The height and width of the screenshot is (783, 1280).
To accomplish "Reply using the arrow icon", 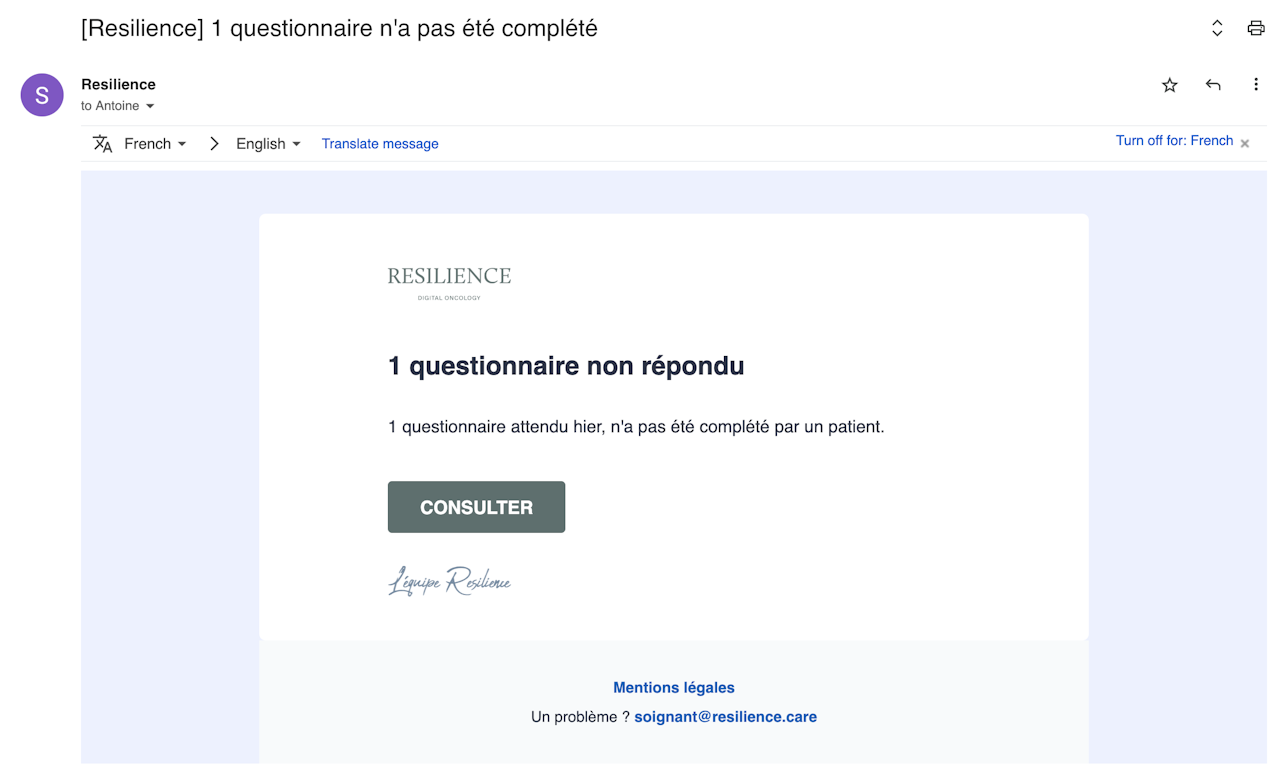I will tap(1213, 85).
